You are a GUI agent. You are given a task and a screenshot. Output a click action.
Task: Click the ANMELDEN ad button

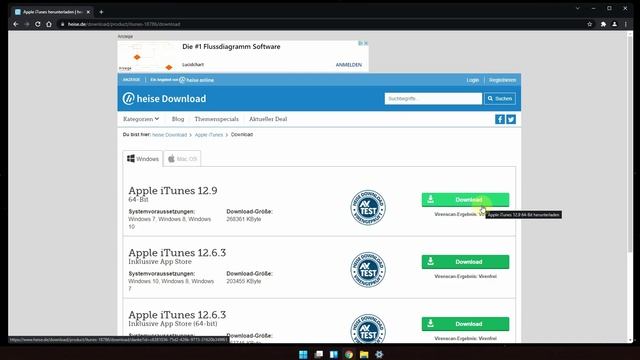(x=349, y=65)
